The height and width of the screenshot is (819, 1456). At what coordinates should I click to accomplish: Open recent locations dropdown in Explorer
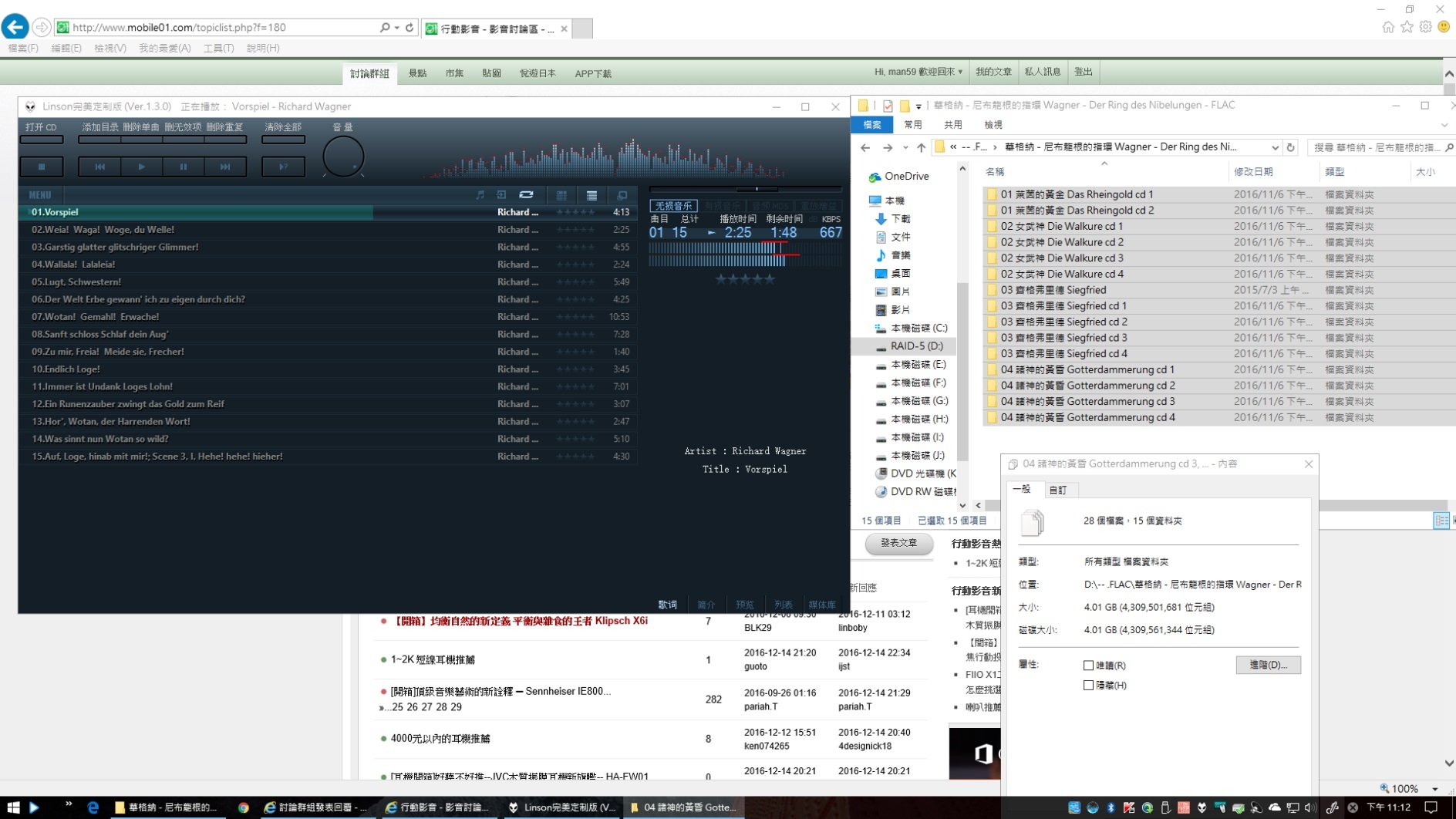905,147
